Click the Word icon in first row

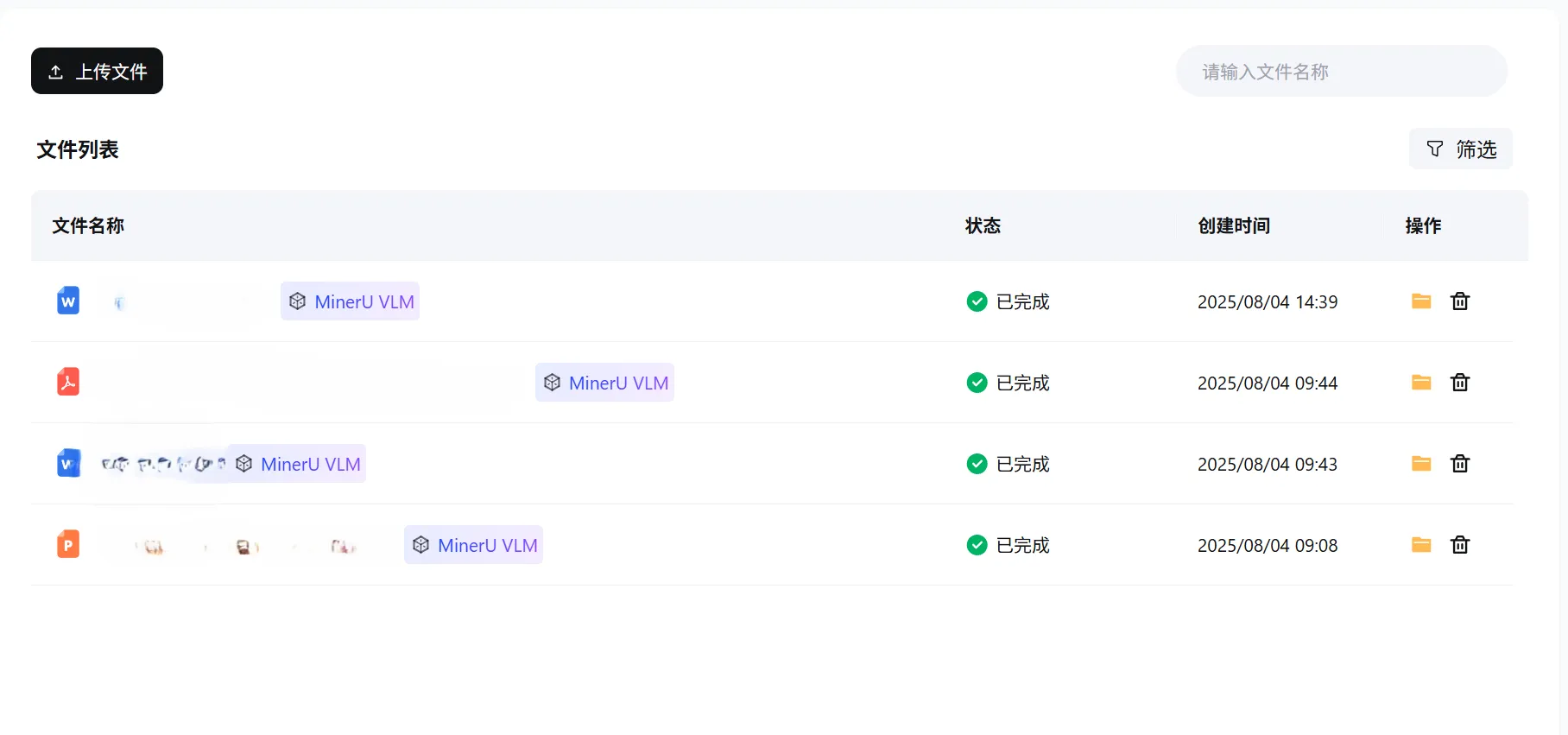pyautogui.click(x=68, y=301)
